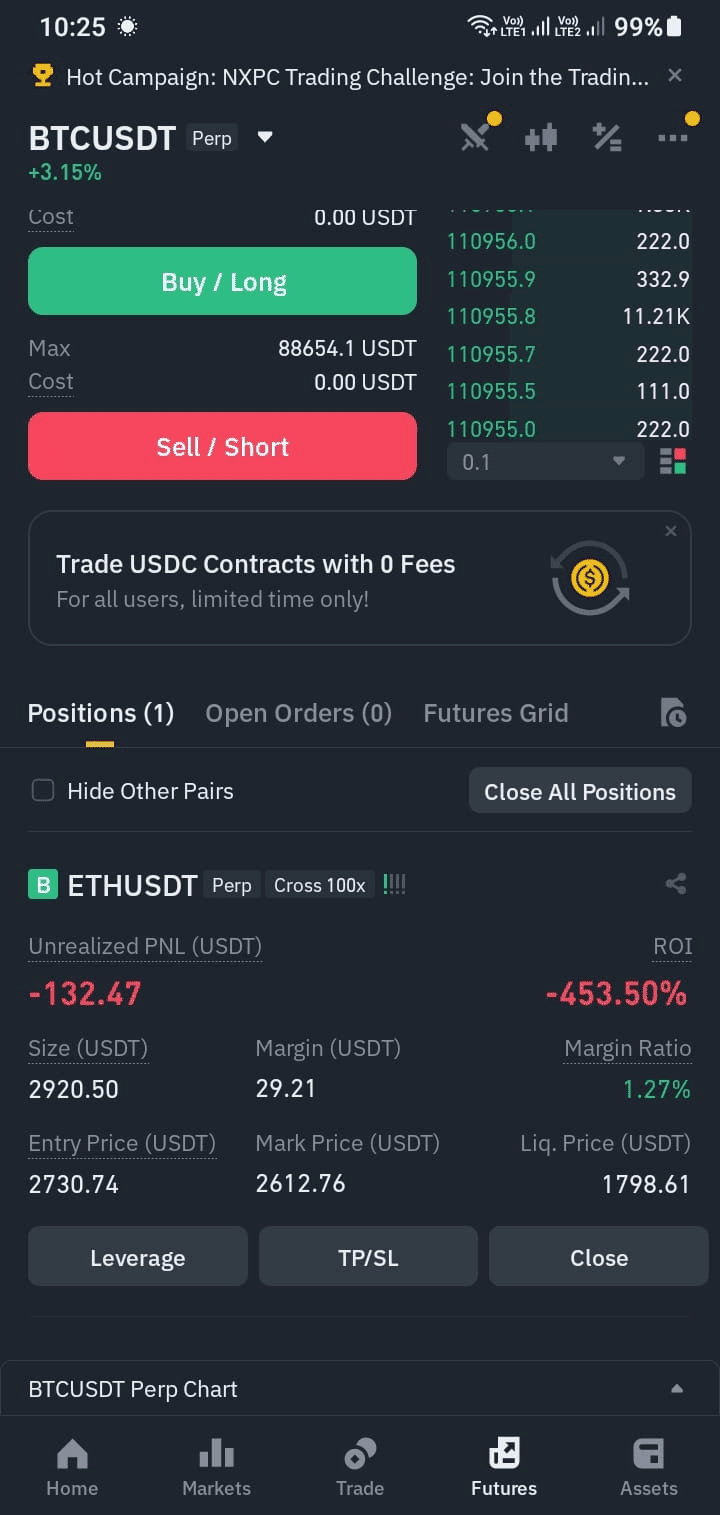Expand the BTCUSDT pair selector arrow
Viewport: 720px width, 1515px height.
(265, 137)
